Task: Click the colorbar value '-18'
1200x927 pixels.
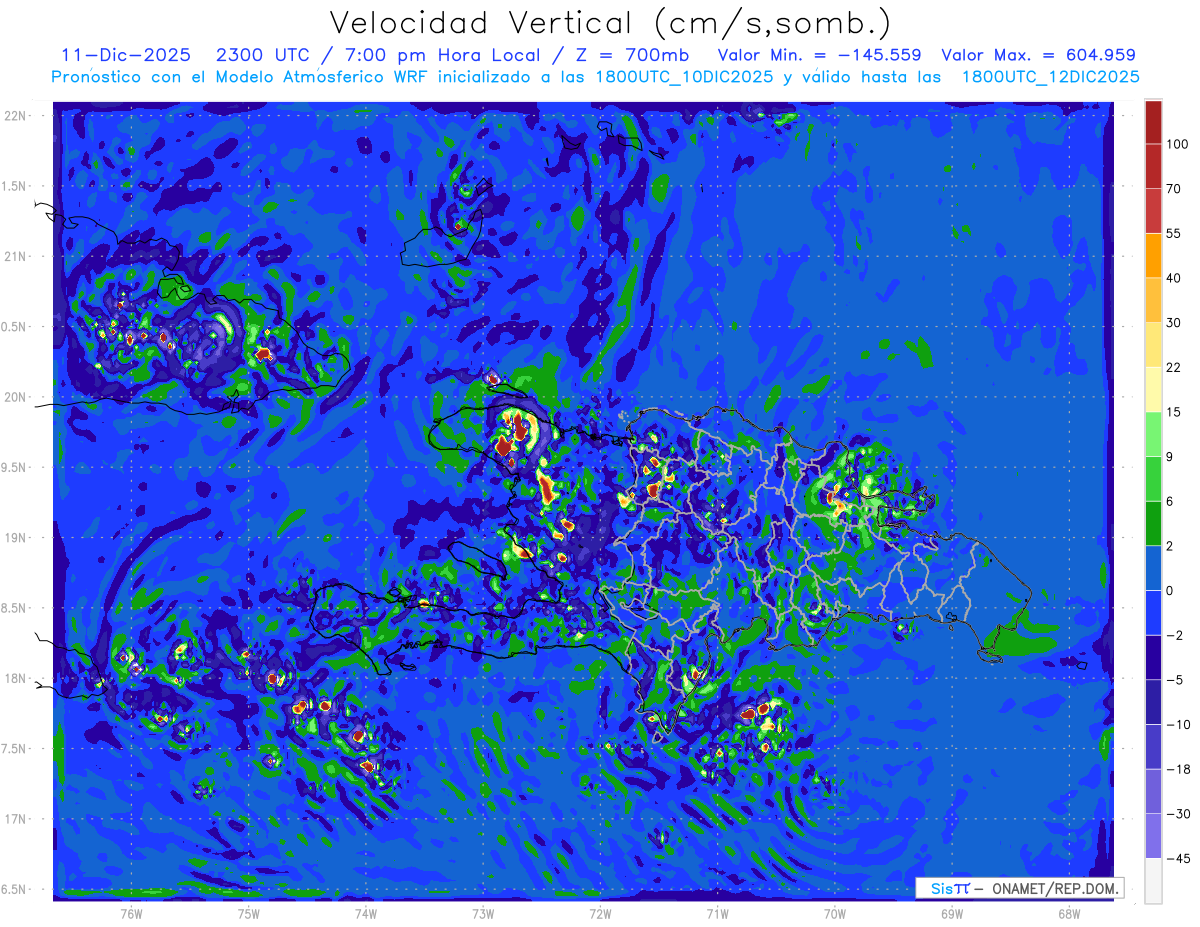Action: pyautogui.click(x=1177, y=769)
